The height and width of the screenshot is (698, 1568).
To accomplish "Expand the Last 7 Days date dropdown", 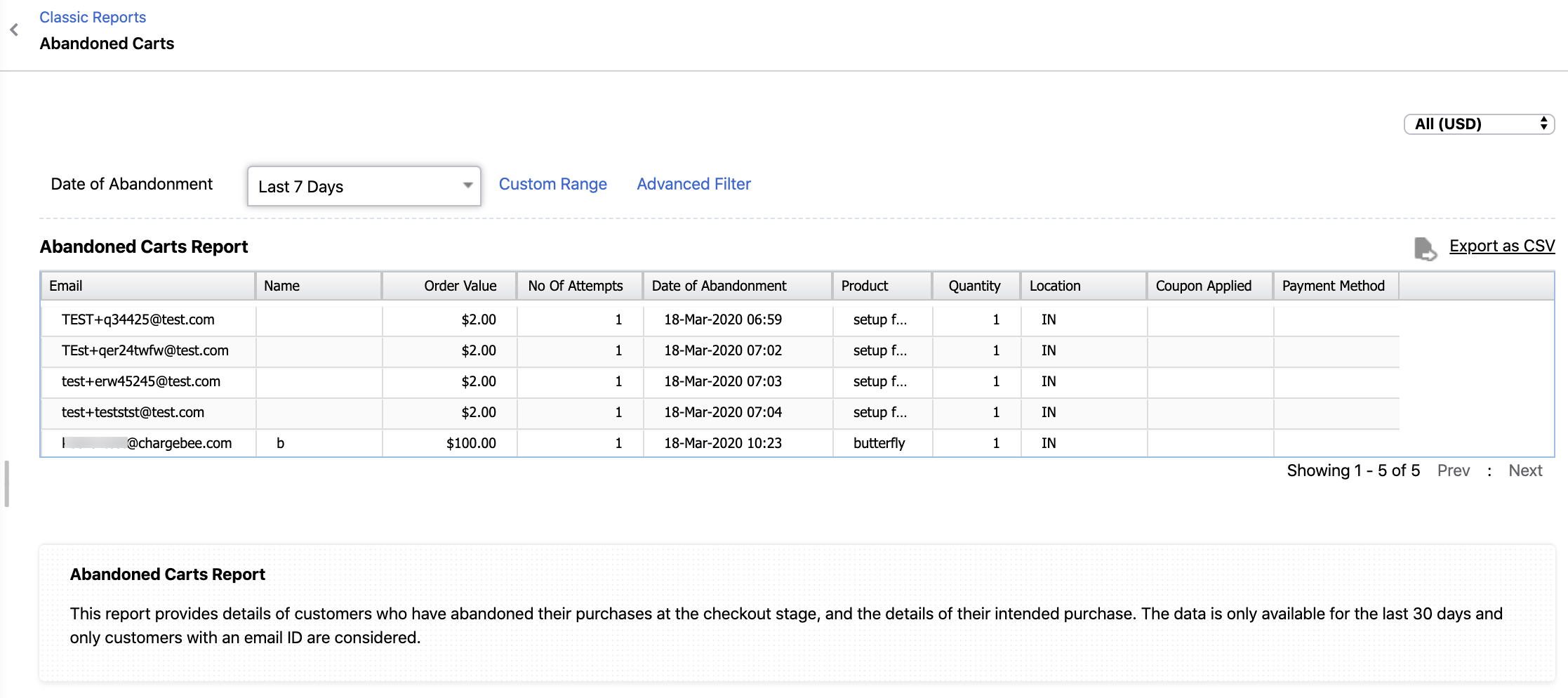I will [x=364, y=186].
